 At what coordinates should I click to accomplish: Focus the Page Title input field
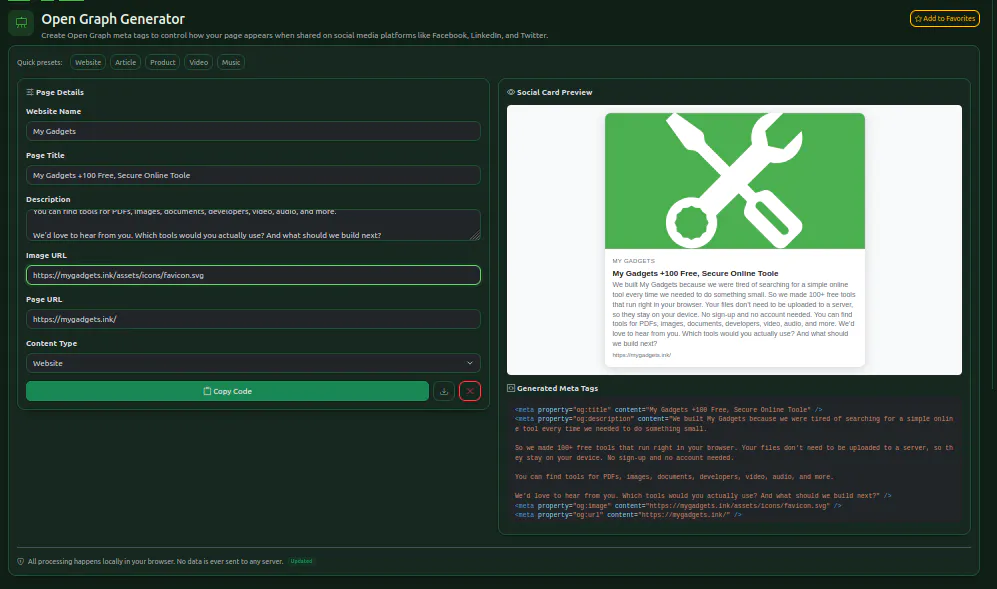click(253, 175)
